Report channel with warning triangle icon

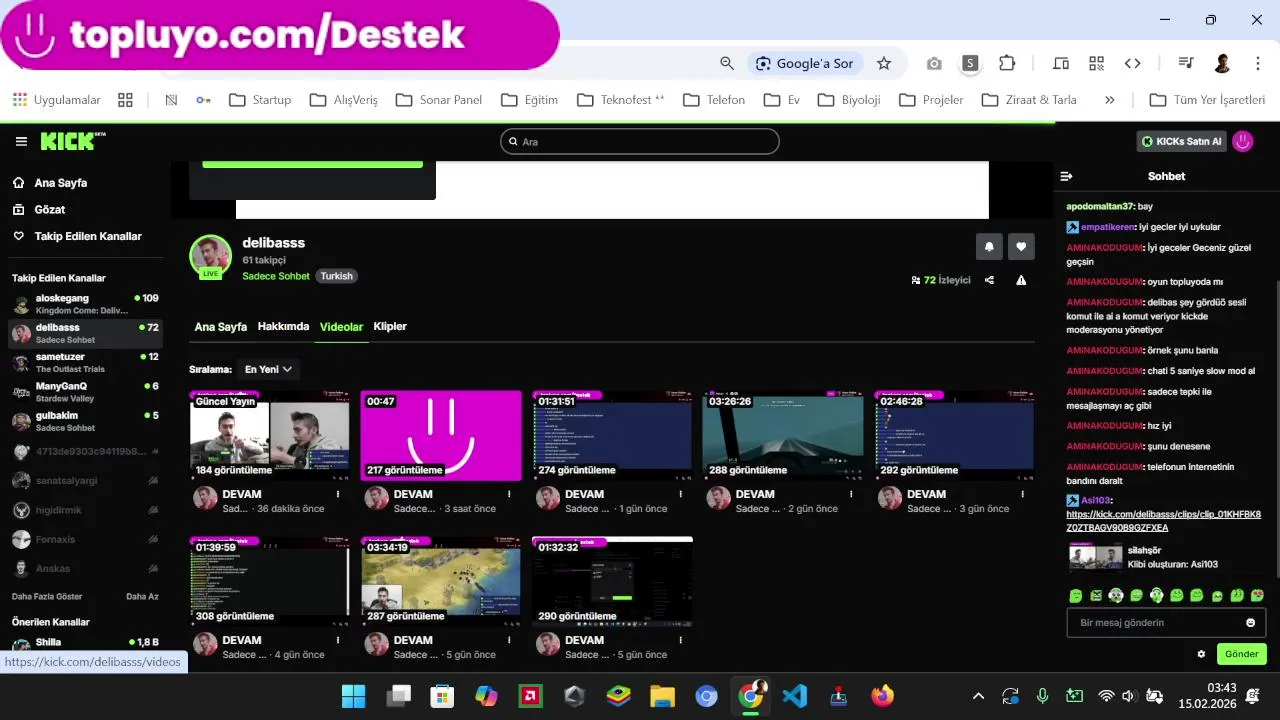click(x=1021, y=280)
